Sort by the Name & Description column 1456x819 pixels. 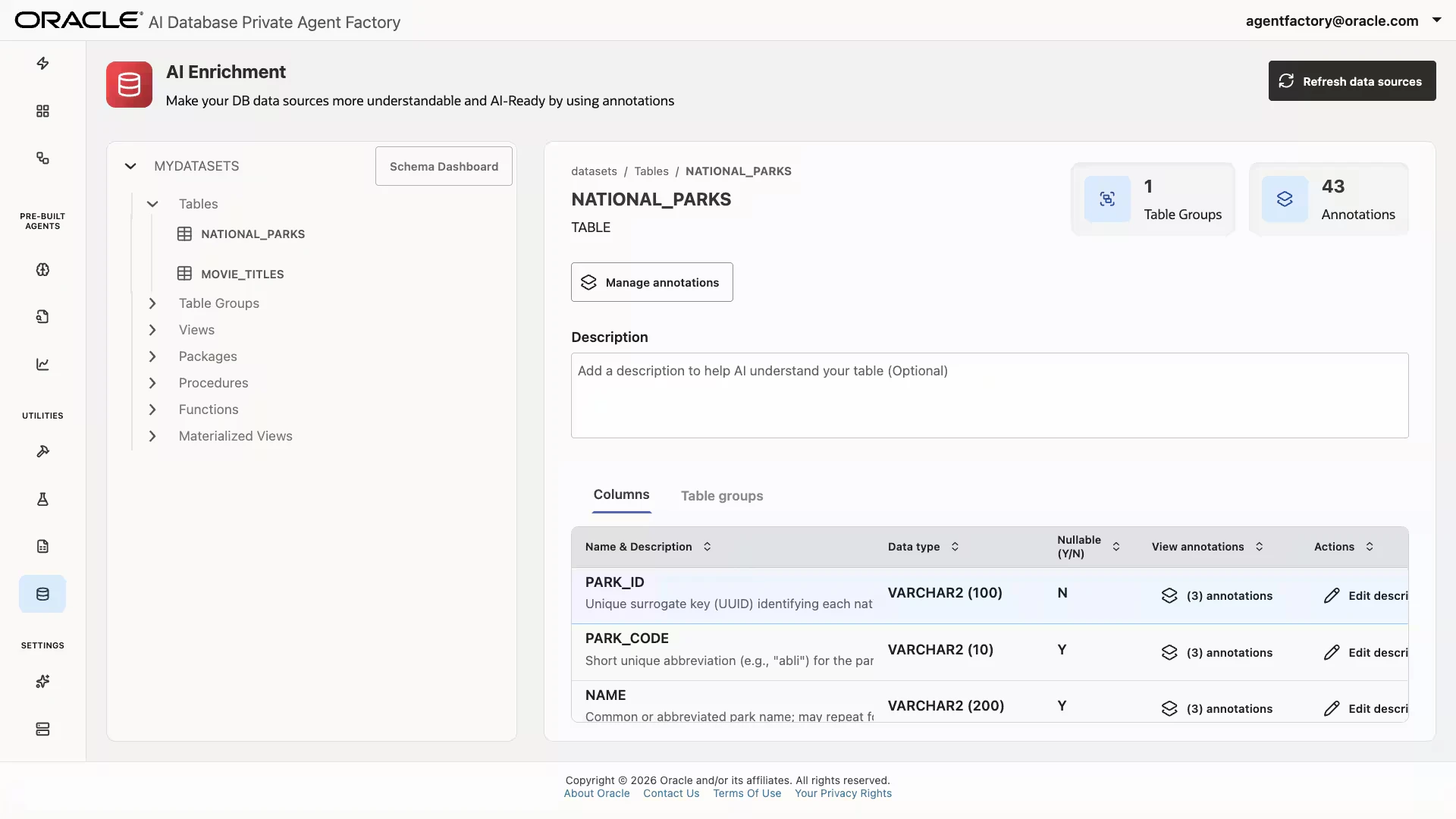click(707, 547)
